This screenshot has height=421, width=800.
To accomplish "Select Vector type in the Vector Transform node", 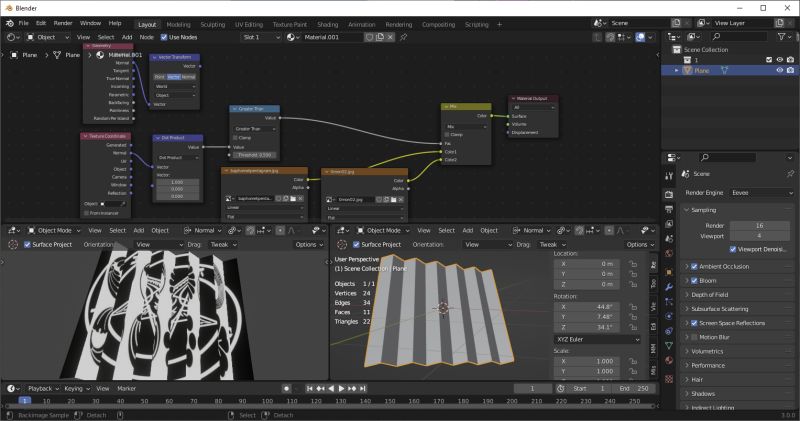I will click(174, 77).
